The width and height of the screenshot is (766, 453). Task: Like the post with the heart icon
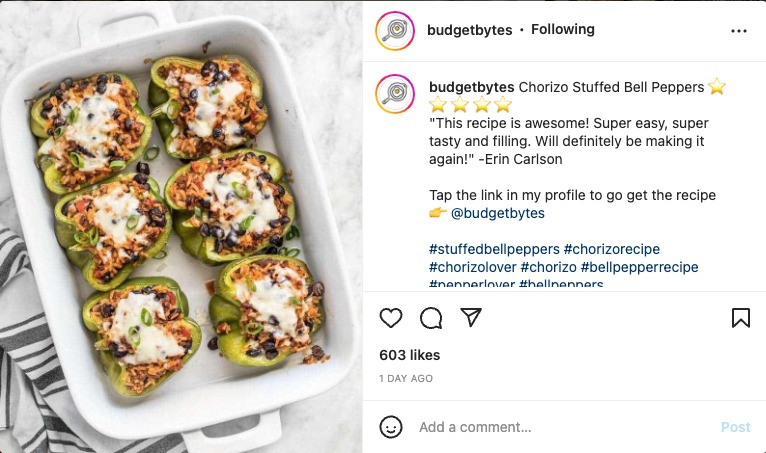tap(391, 318)
